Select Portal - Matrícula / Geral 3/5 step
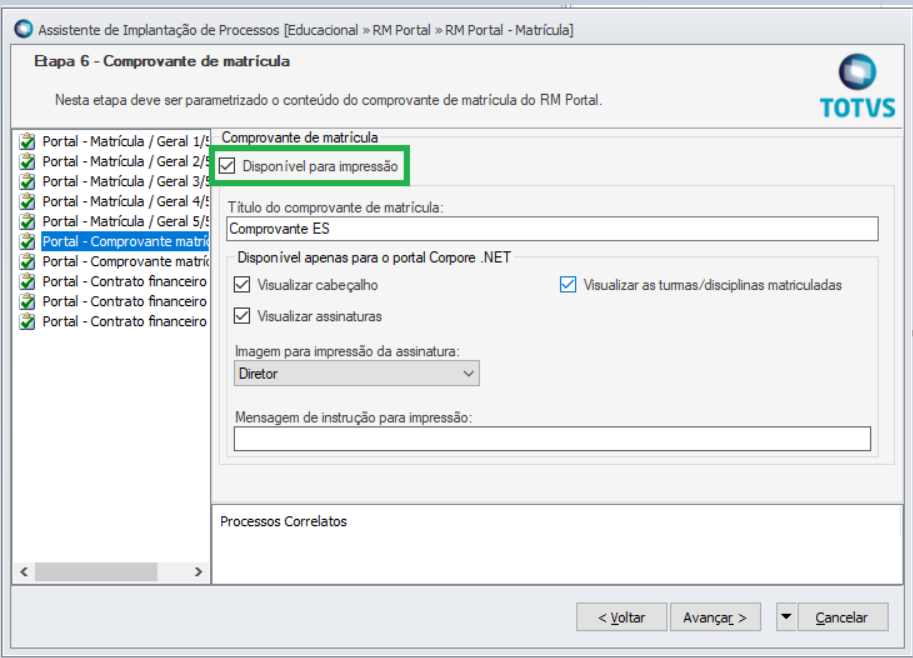This screenshot has height=658, width=913. click(125, 182)
